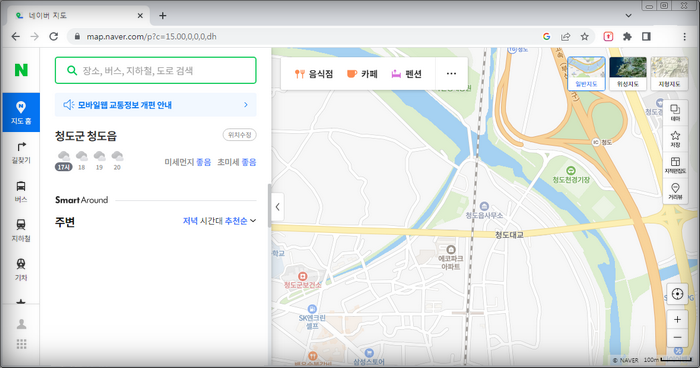Click the 거리뷰 street view icon
Image resolution: width=700 pixels, height=368 pixels.
click(x=675, y=191)
